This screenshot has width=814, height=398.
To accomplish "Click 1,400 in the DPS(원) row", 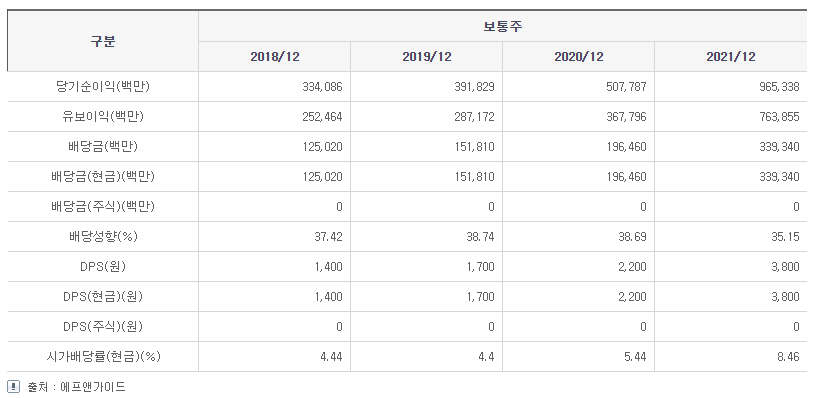I will click(x=329, y=267).
